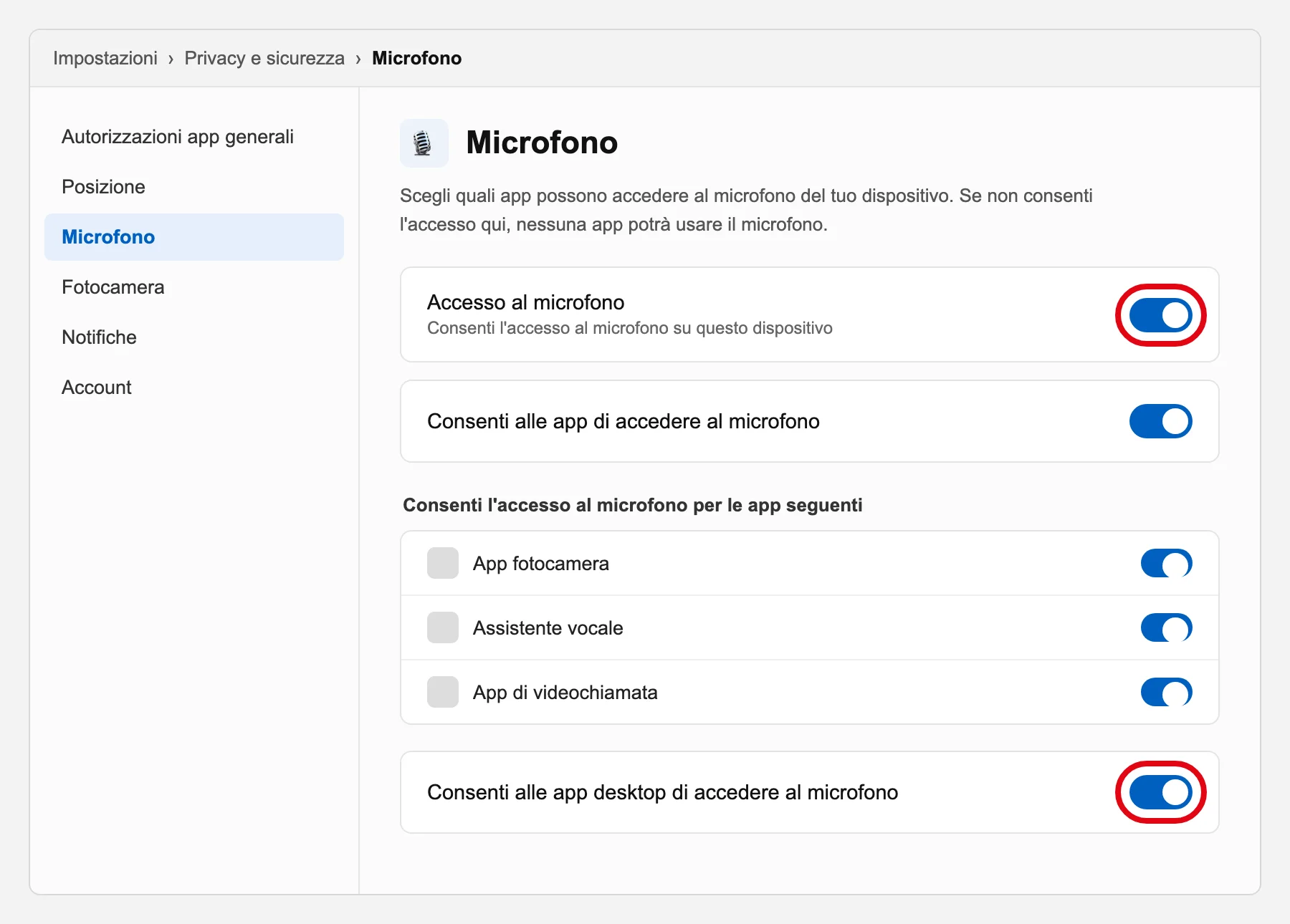
Task: Open Privacy e sicurezza breadcrumb
Action: point(264,58)
